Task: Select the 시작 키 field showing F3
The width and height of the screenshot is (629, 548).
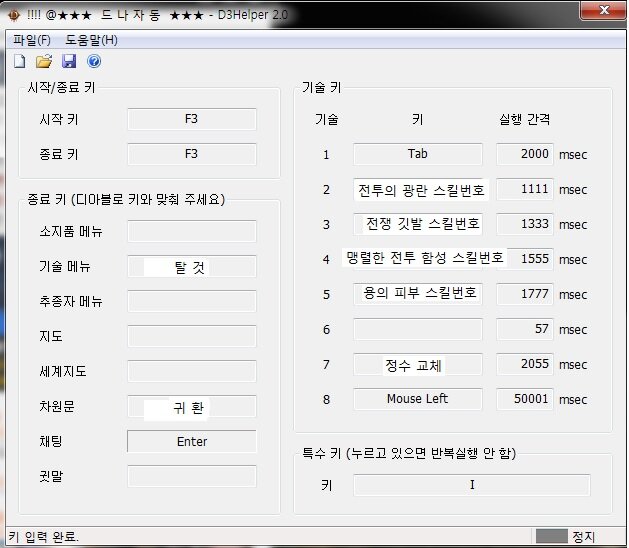Action: (192, 119)
